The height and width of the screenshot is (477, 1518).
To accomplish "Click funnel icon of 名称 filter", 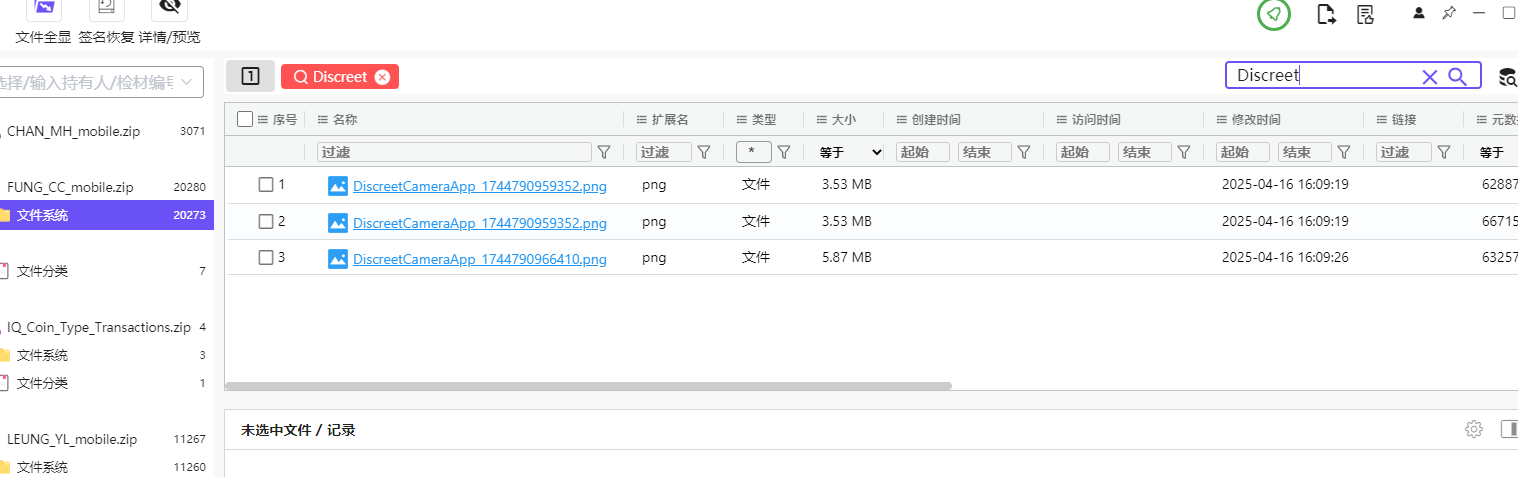I will pos(604,152).
